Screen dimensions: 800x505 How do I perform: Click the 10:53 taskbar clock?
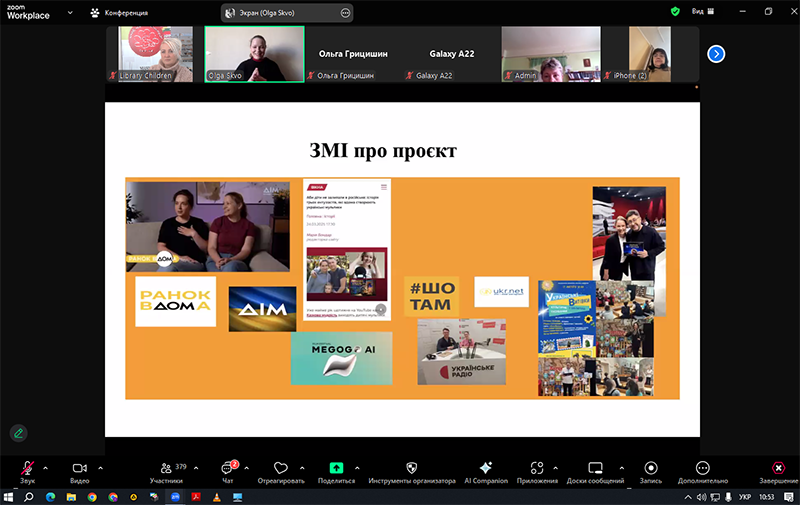766,497
